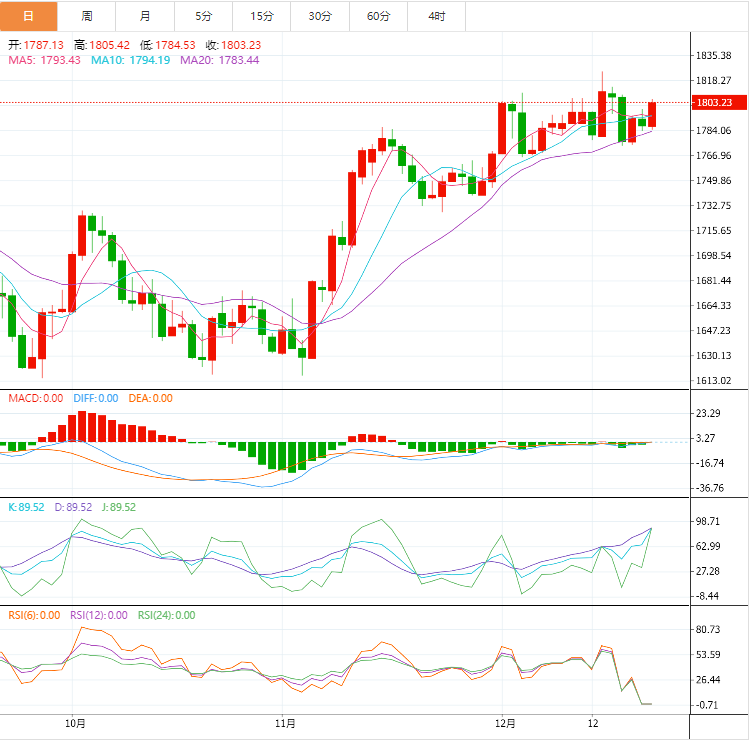Click the MACD indicator label
The height and width of the screenshot is (742, 751).
pyautogui.click(x=36, y=398)
